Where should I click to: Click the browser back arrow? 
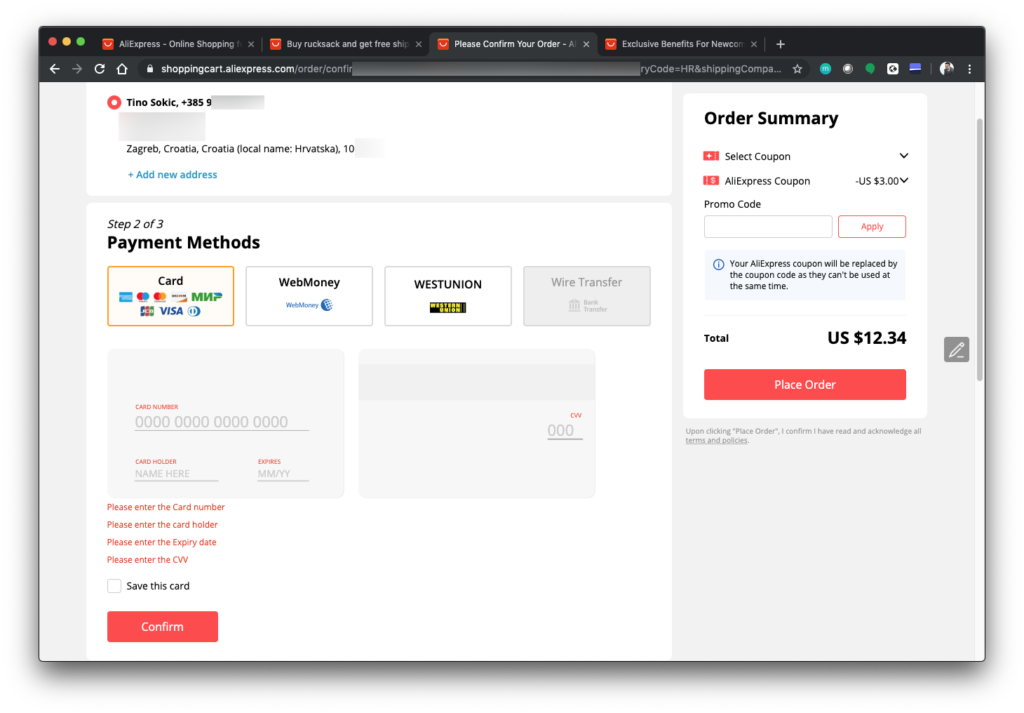(55, 69)
